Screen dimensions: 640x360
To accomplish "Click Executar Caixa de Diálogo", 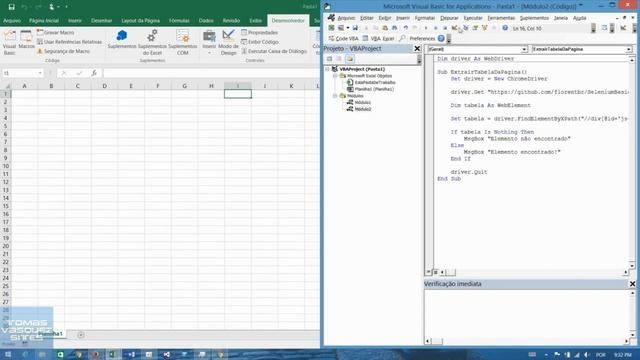I will coord(273,51).
